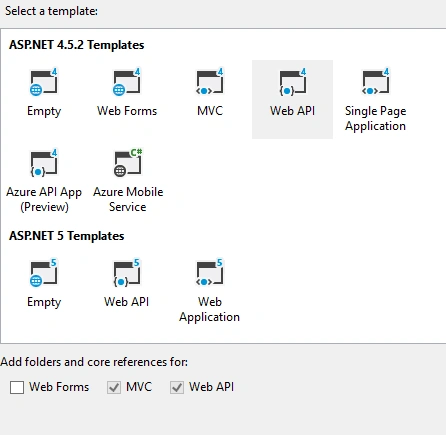
Task: Select the ASP.NET 5 Empty template icon
Action: point(44,273)
